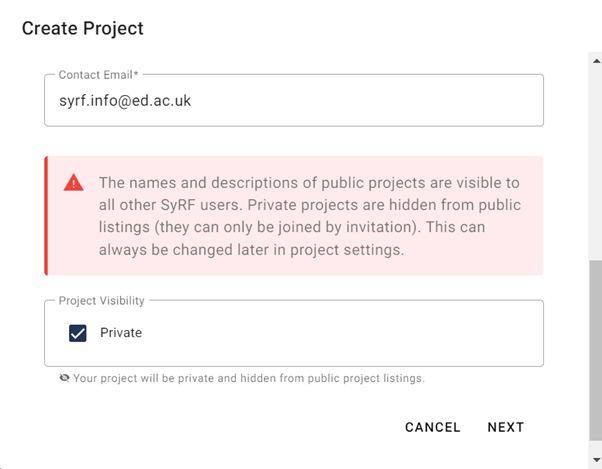Click the Private checkbox label text

tap(121, 333)
